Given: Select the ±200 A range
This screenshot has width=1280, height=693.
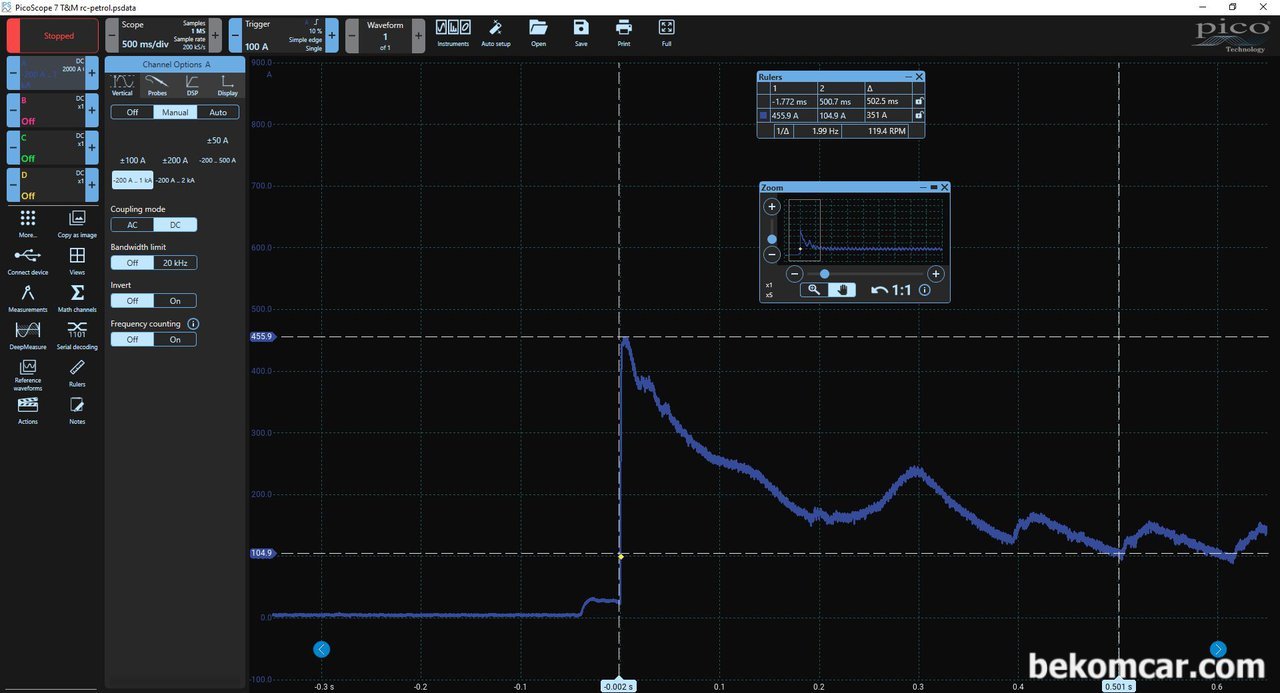Looking at the screenshot, I should pyautogui.click(x=175, y=160).
